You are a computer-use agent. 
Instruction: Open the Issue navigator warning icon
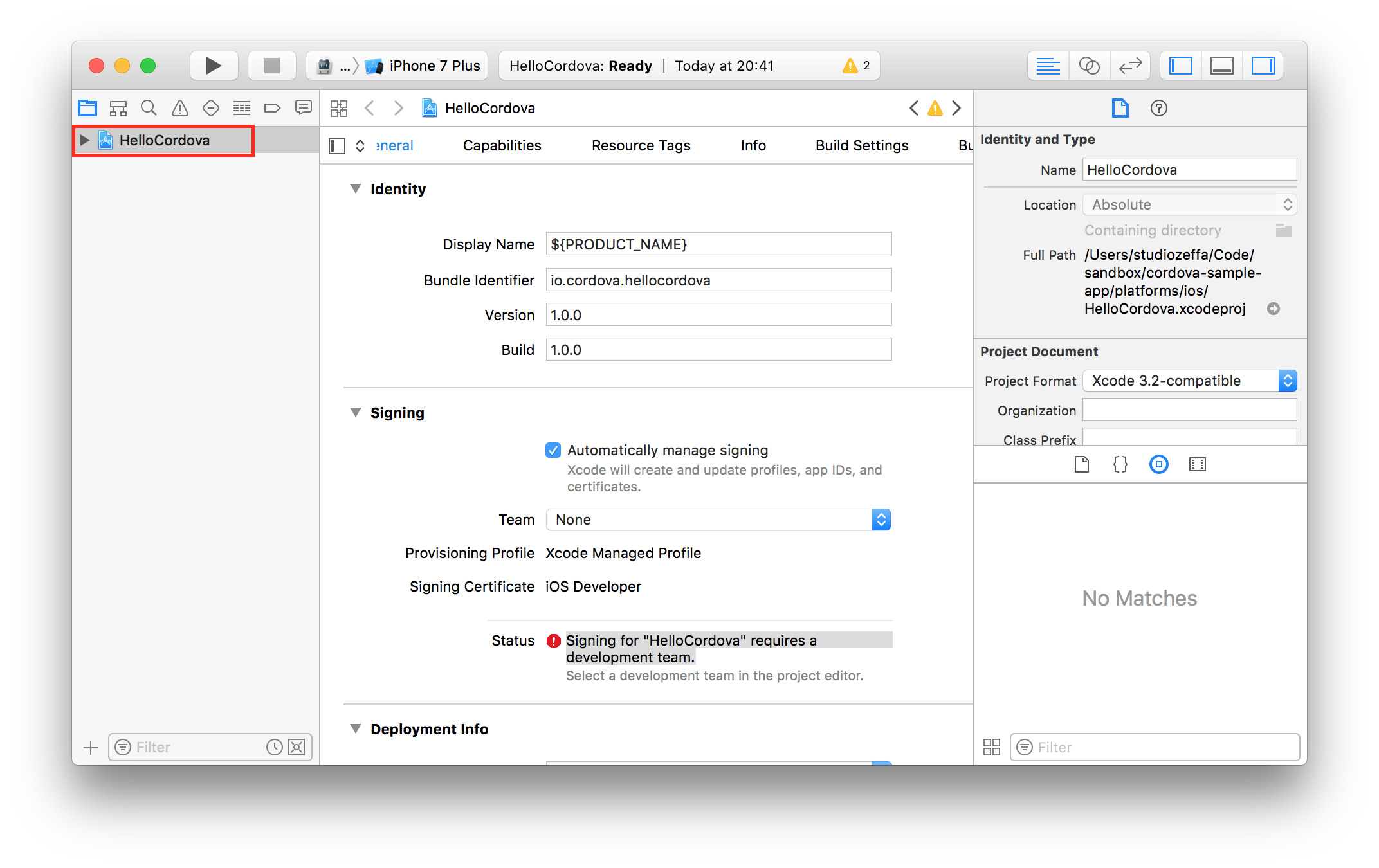[x=179, y=108]
